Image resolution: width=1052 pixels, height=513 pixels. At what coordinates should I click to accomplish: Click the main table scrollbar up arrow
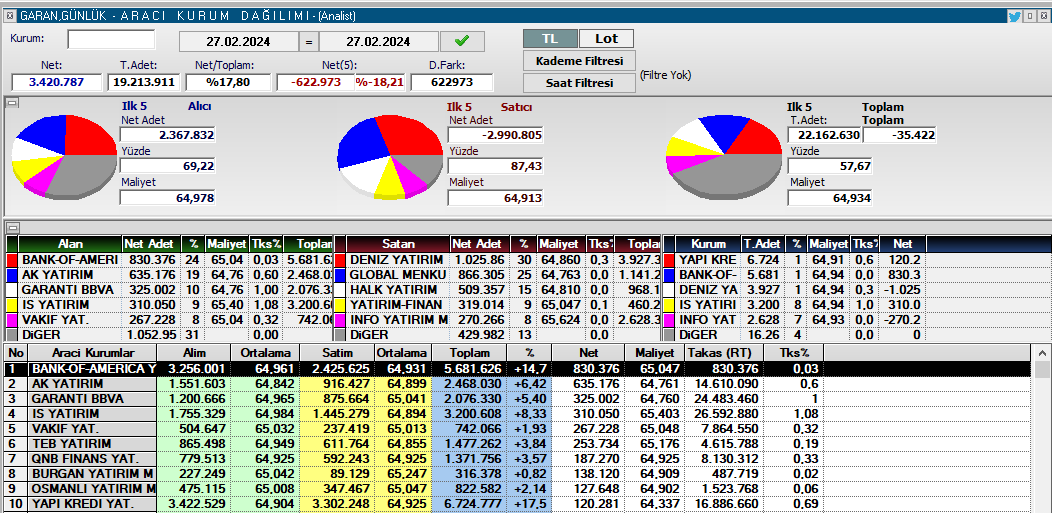tap(1042, 353)
